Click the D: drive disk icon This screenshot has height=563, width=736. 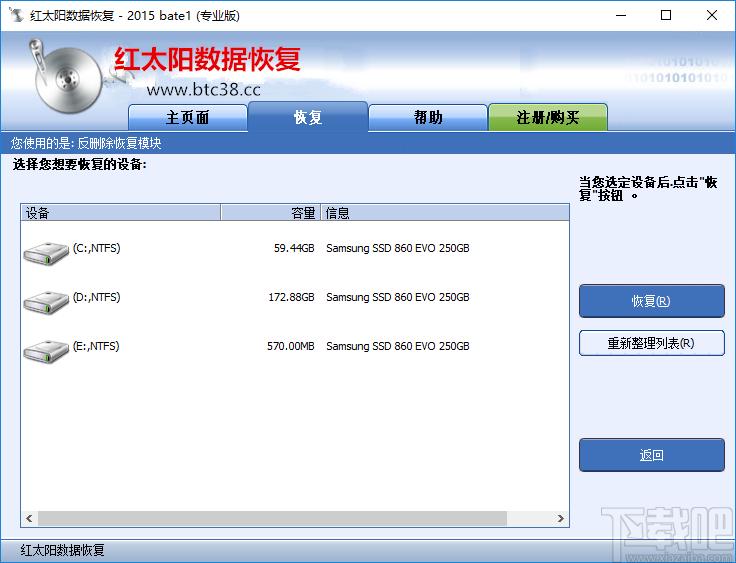pos(46,301)
